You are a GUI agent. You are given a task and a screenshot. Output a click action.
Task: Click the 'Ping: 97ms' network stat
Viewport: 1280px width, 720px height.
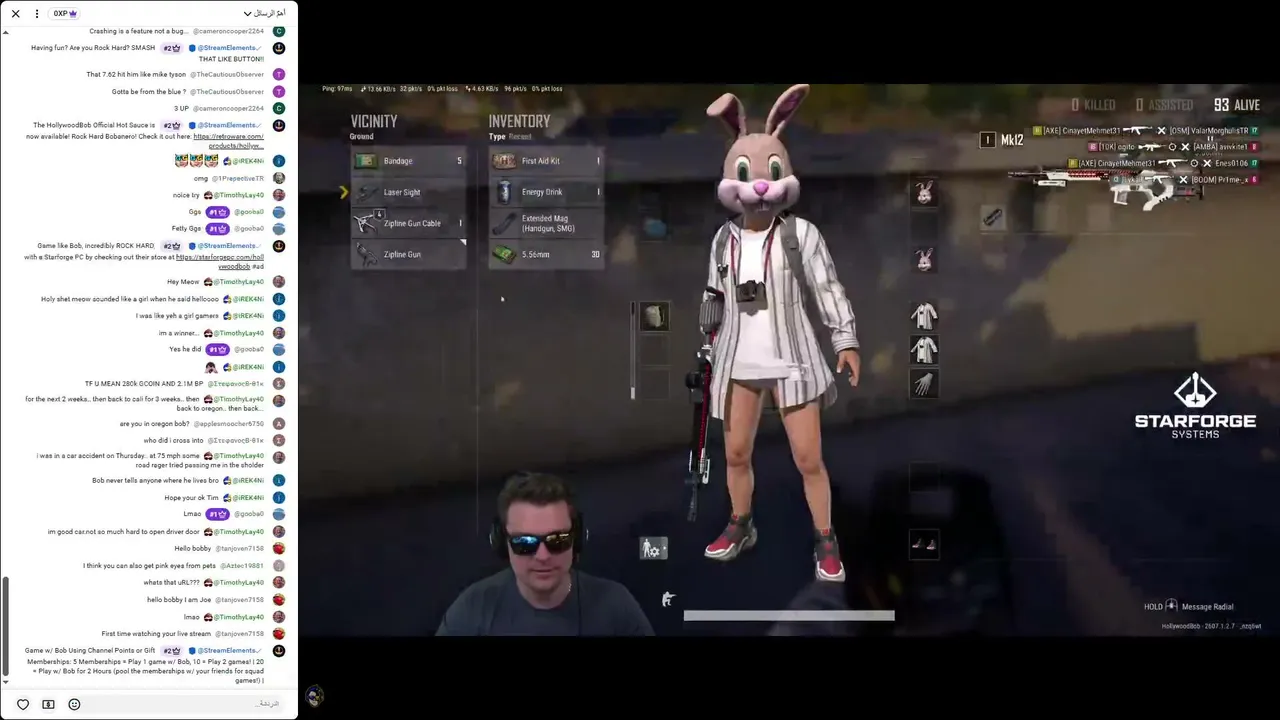(337, 89)
